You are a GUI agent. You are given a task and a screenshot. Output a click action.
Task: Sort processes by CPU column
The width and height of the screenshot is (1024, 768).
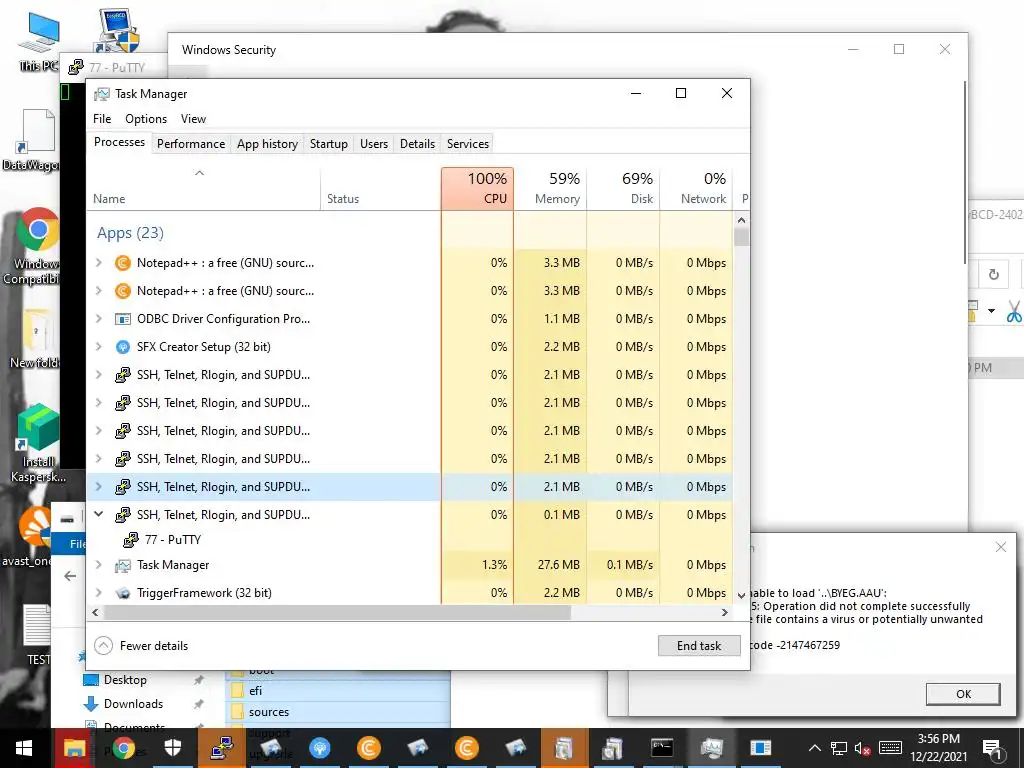pos(477,188)
